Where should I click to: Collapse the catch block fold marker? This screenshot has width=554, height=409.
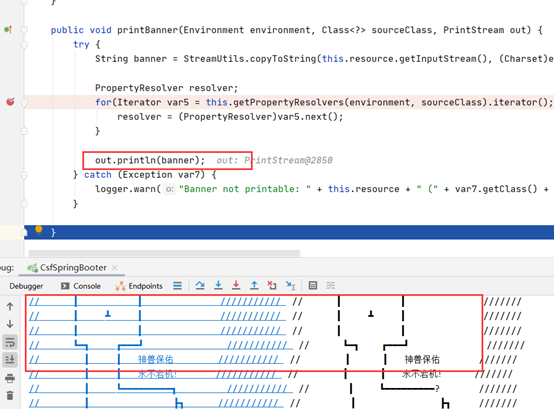click(24, 175)
